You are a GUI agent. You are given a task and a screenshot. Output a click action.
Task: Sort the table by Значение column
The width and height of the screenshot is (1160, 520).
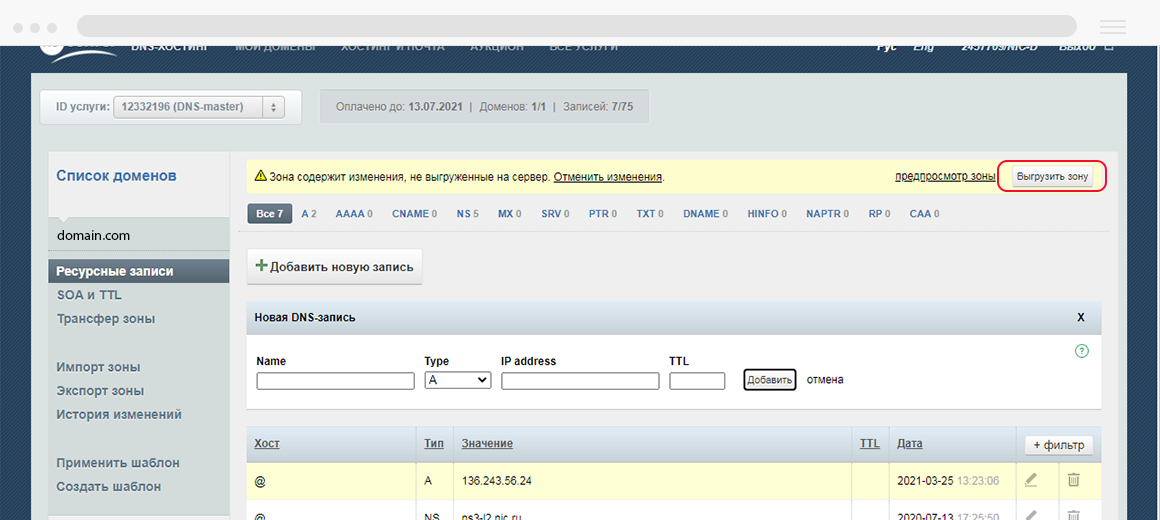pos(488,444)
